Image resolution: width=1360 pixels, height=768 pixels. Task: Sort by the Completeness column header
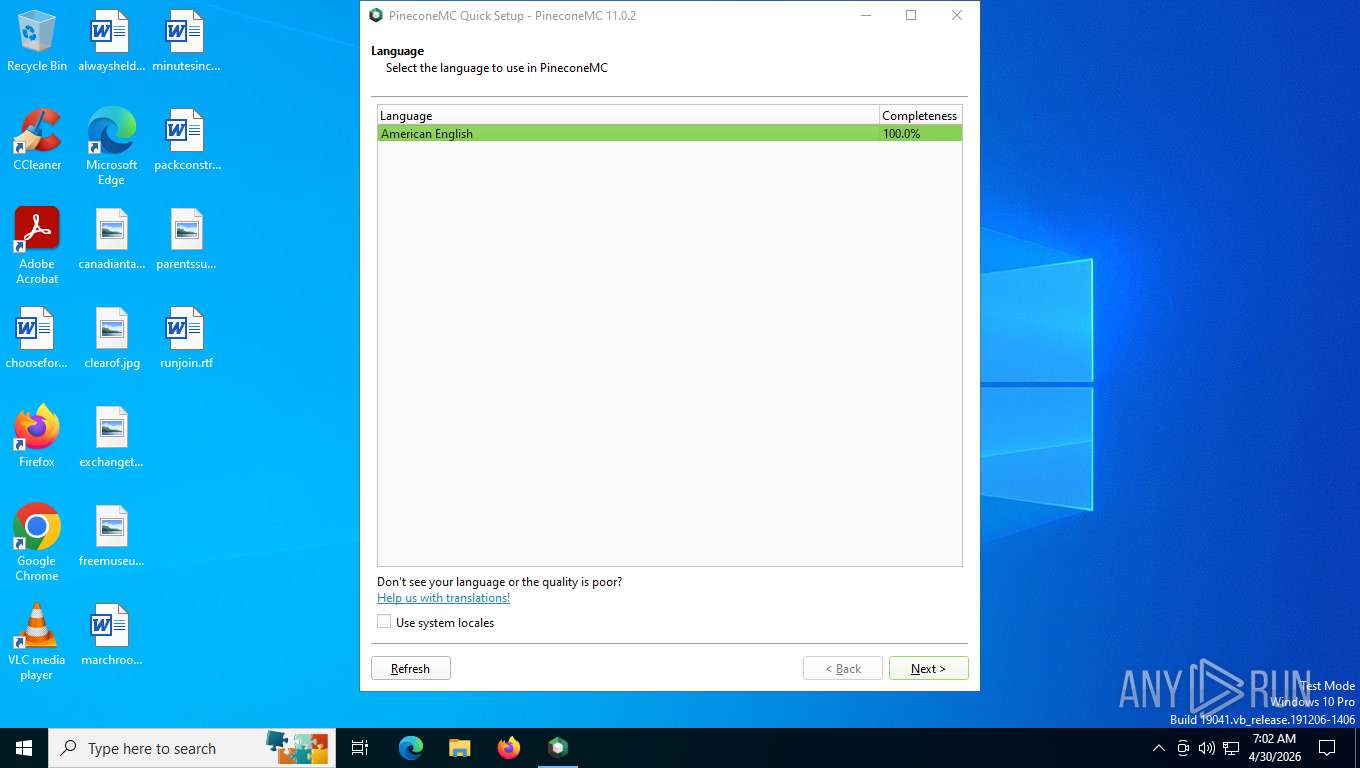920,115
